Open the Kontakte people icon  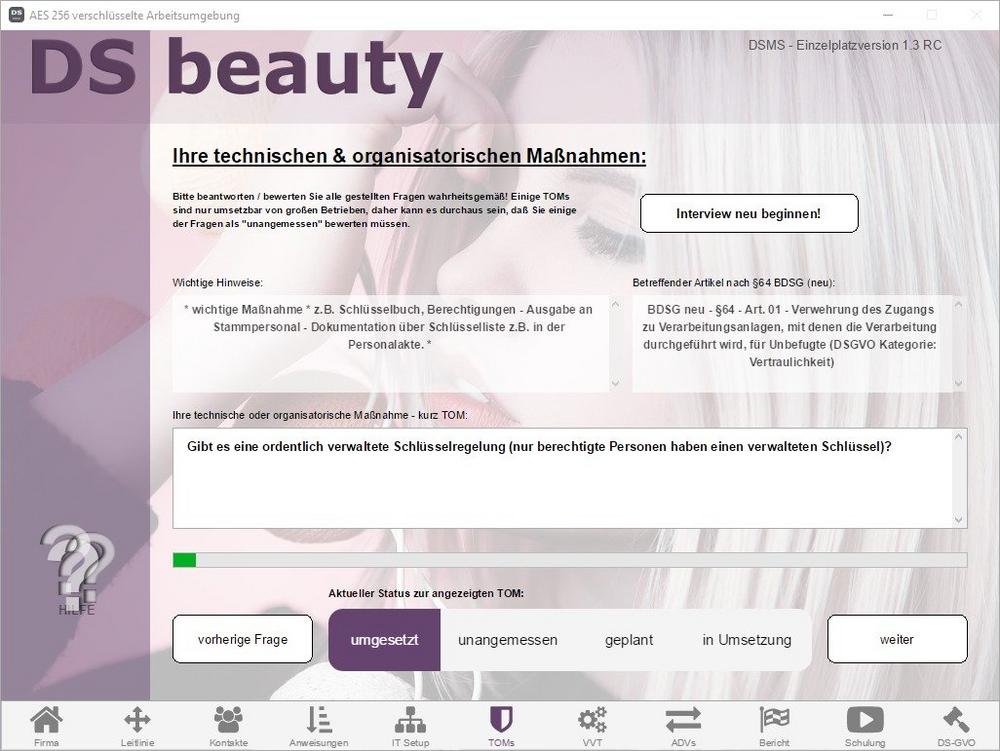(228, 722)
